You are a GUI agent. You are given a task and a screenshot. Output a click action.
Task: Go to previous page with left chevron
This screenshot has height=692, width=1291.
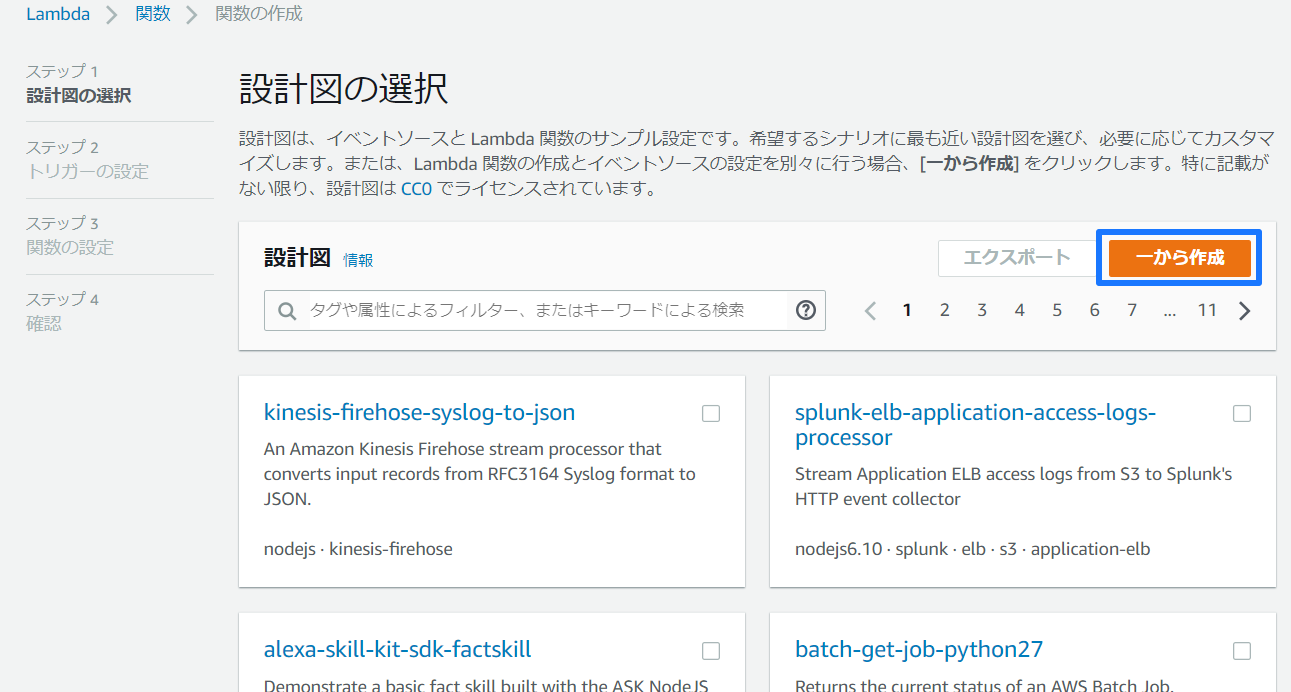(x=870, y=311)
